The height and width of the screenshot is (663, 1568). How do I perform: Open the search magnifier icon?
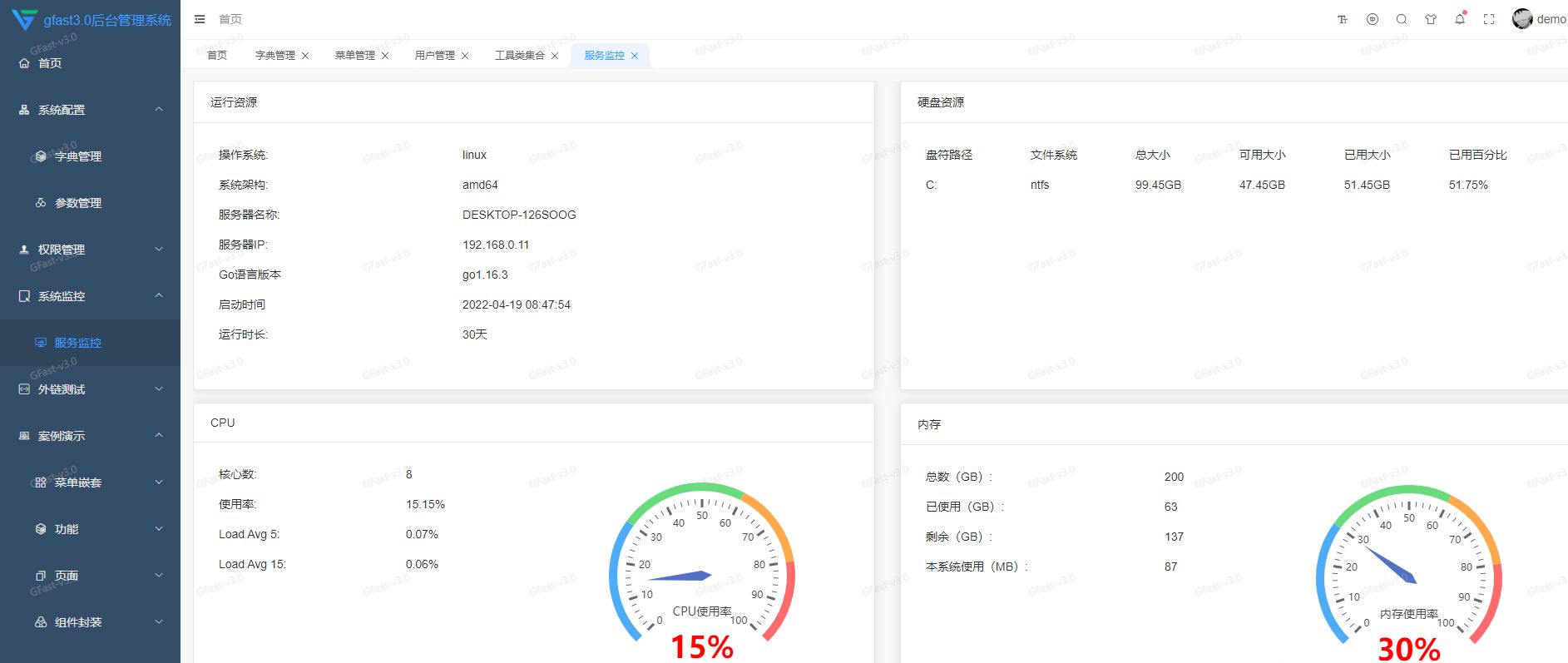click(1402, 19)
